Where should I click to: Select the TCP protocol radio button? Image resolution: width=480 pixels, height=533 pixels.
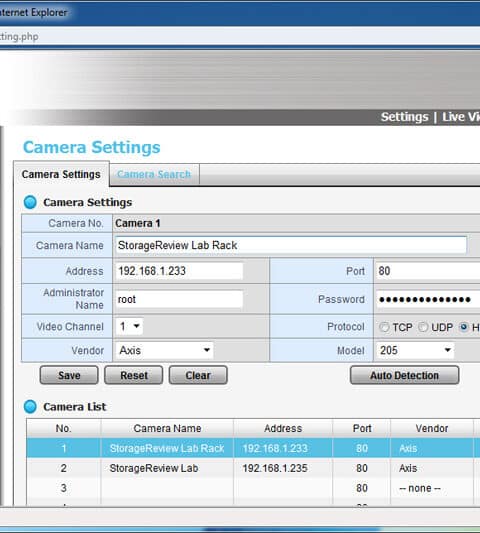tap(384, 327)
